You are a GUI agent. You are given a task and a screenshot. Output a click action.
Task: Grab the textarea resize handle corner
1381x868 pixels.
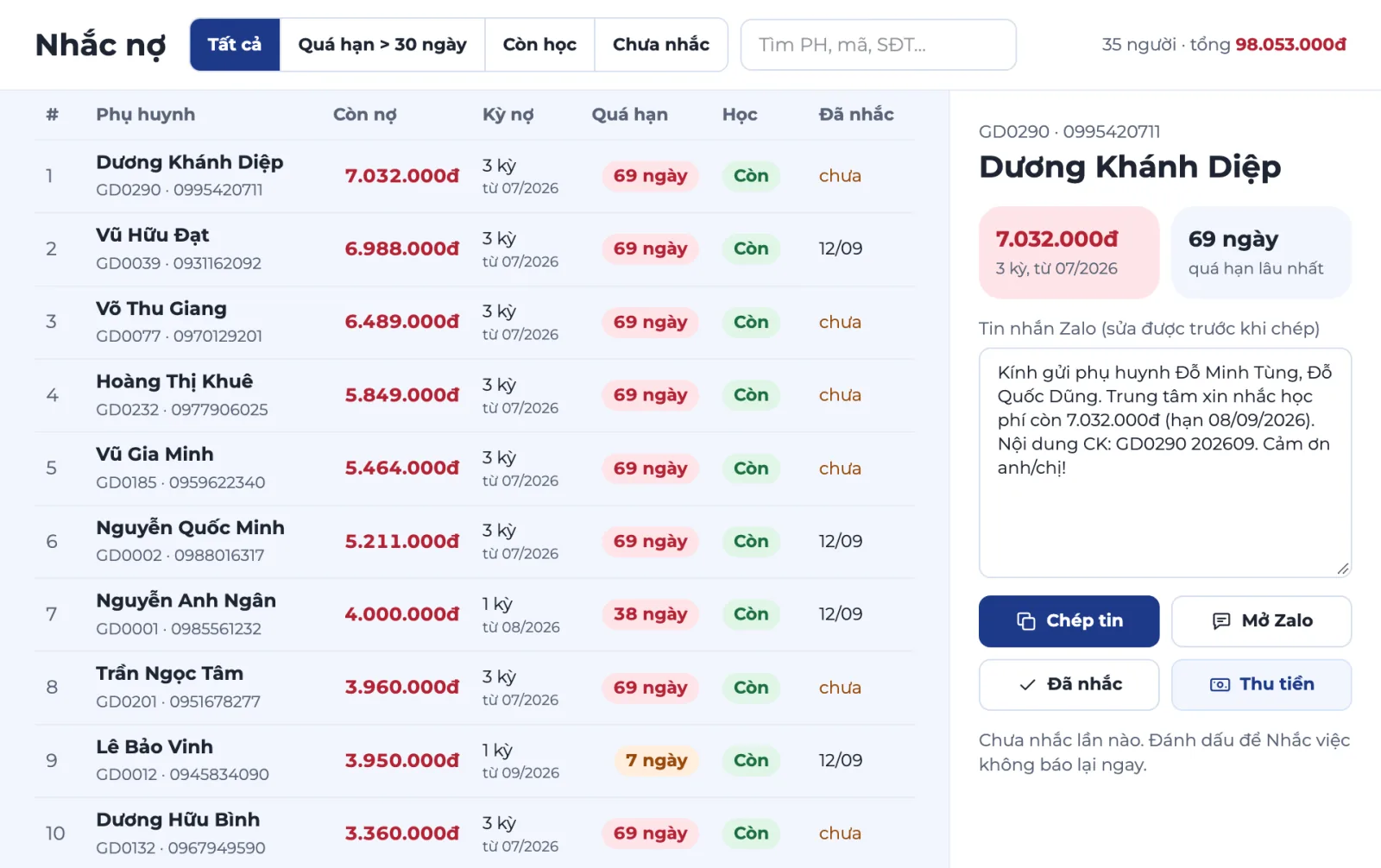tap(1343, 569)
